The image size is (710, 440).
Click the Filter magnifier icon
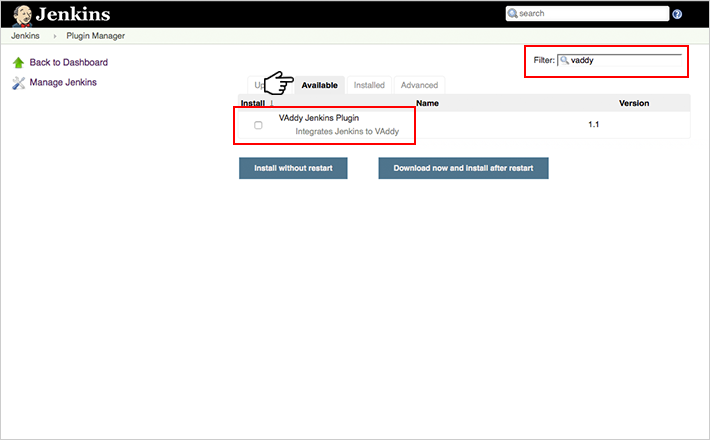click(564, 60)
